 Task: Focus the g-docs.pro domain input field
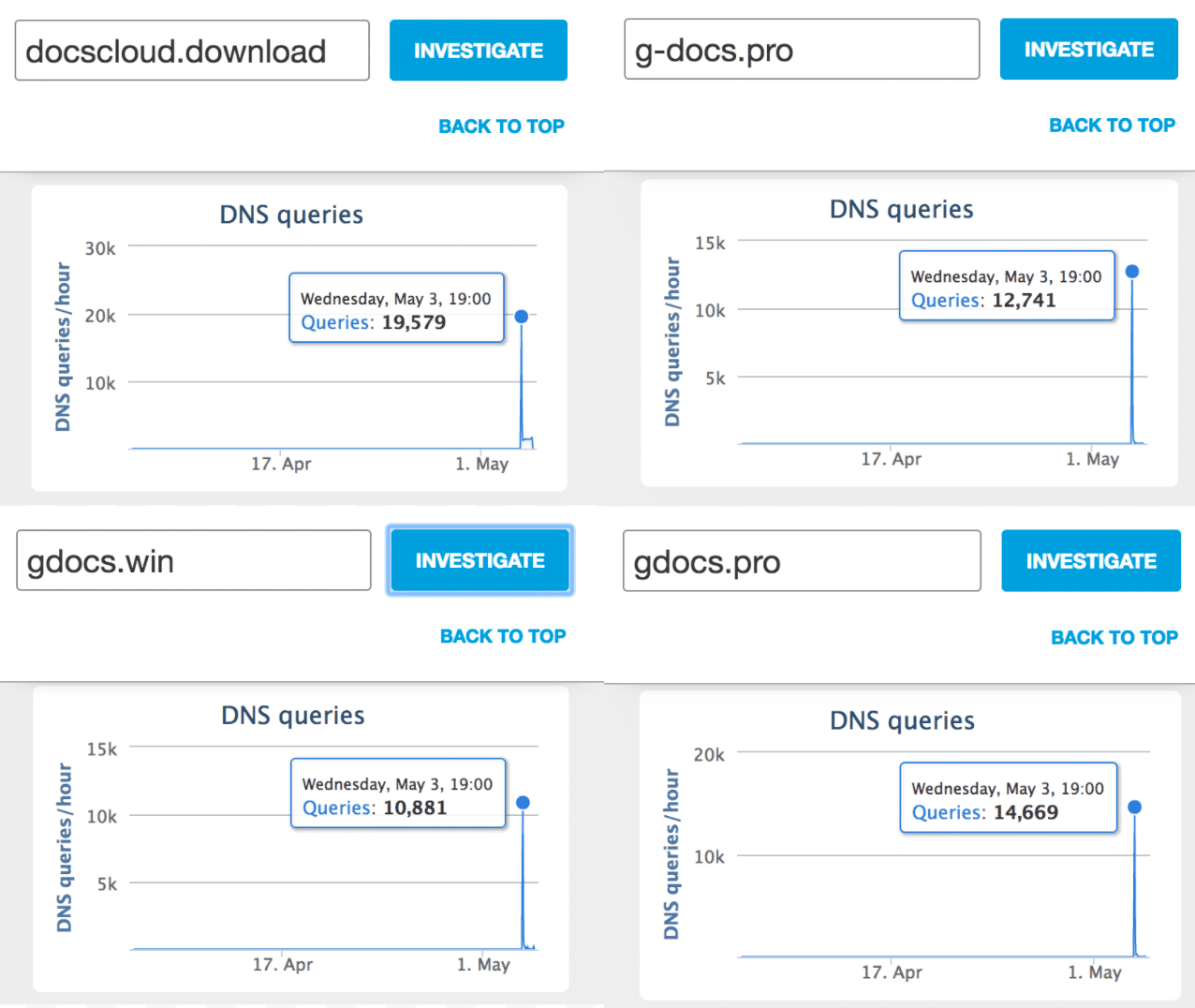802,50
